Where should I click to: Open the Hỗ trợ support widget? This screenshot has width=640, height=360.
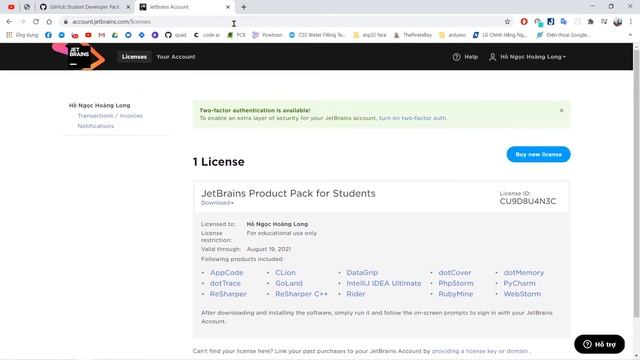599,344
